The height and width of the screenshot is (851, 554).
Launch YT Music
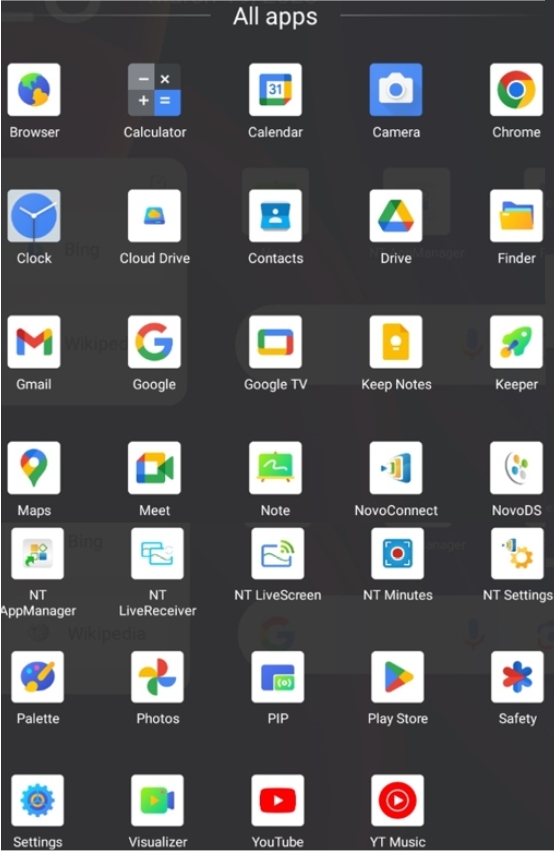coord(398,800)
